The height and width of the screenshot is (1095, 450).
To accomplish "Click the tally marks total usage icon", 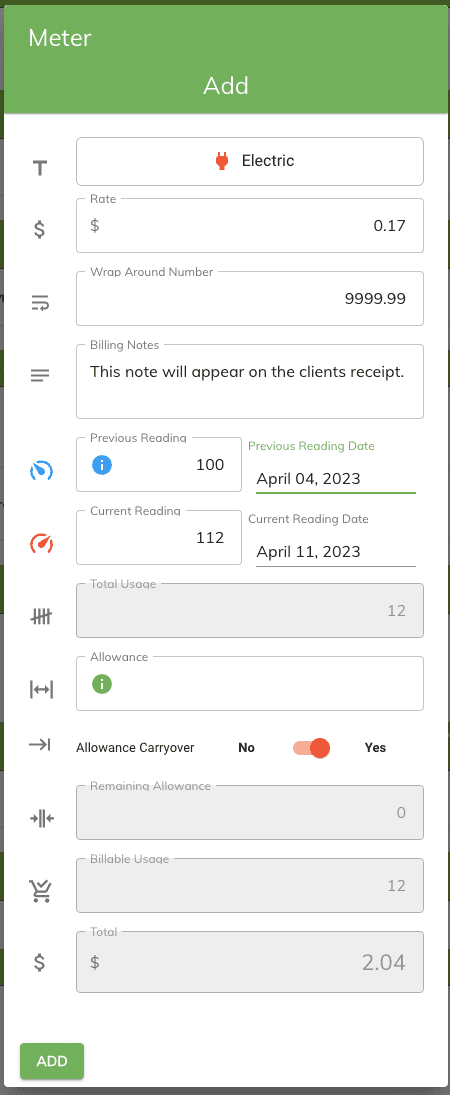I will click(x=41, y=617).
